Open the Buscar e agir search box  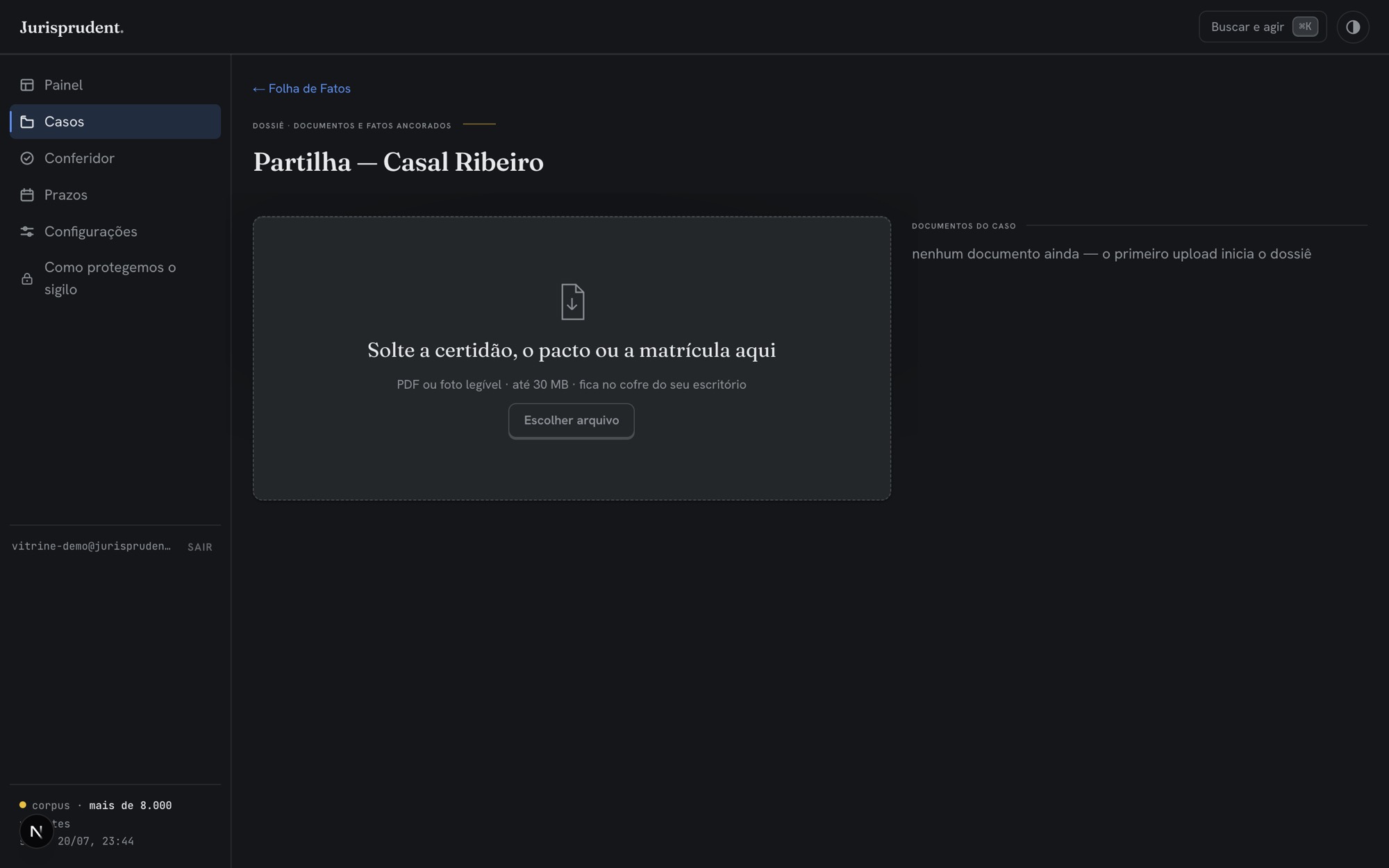tap(1262, 27)
